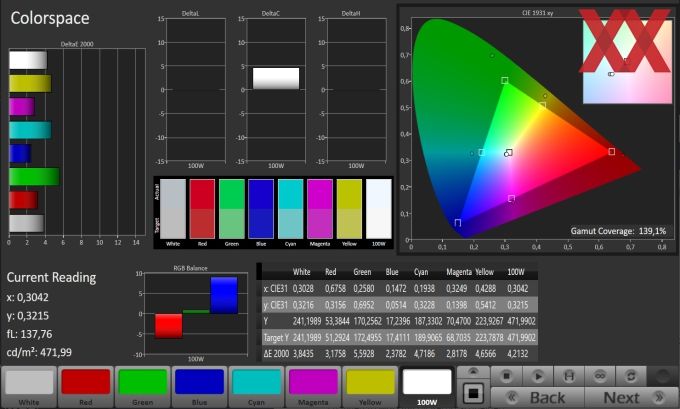Click the Green actual/target comparison bar
Image resolution: width=680 pixels, height=409 pixels.
coord(232,209)
